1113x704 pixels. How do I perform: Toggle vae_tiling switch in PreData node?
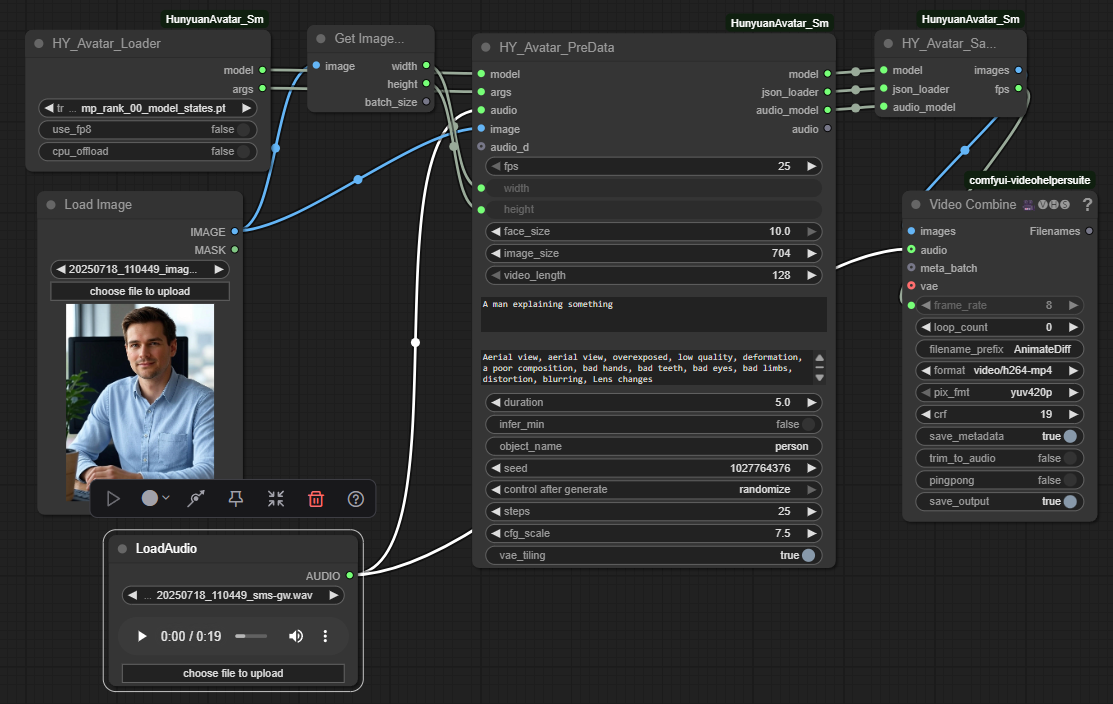point(807,555)
